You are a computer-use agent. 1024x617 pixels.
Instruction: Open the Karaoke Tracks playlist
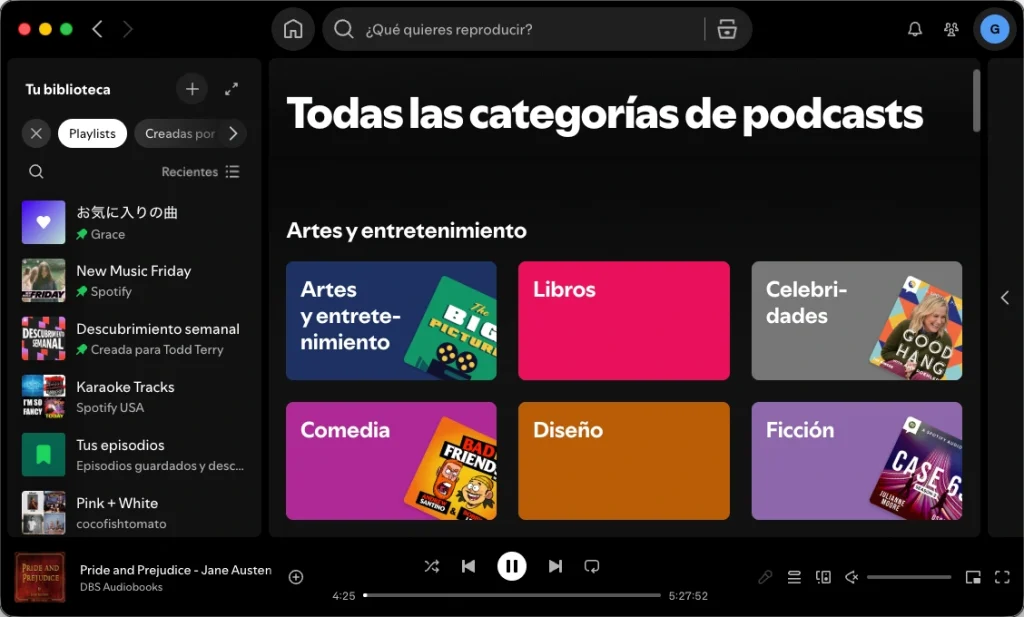click(x=134, y=396)
